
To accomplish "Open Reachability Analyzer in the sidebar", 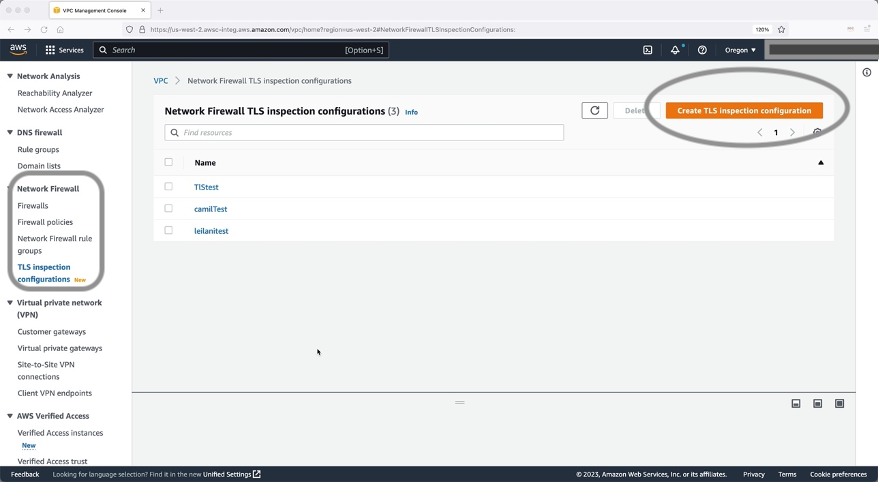I will point(55,93).
